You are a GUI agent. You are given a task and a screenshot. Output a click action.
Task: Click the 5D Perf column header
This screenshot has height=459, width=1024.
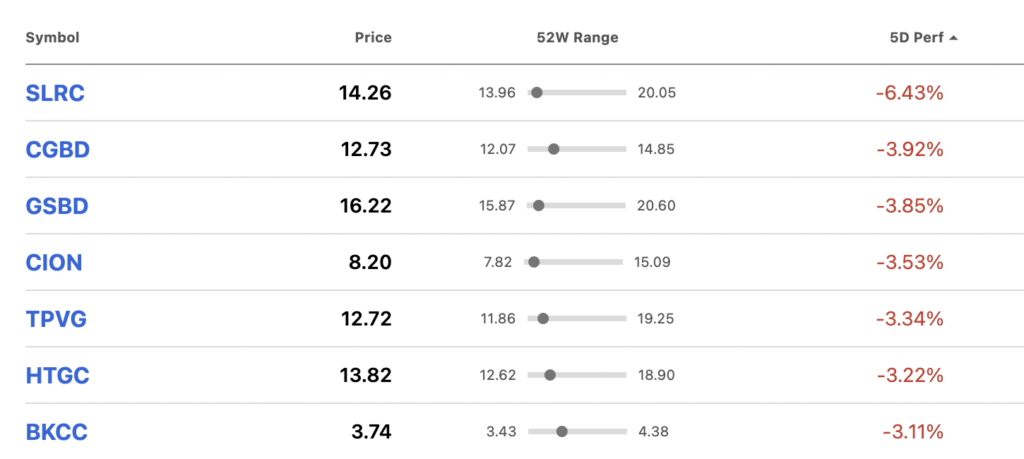pos(916,38)
